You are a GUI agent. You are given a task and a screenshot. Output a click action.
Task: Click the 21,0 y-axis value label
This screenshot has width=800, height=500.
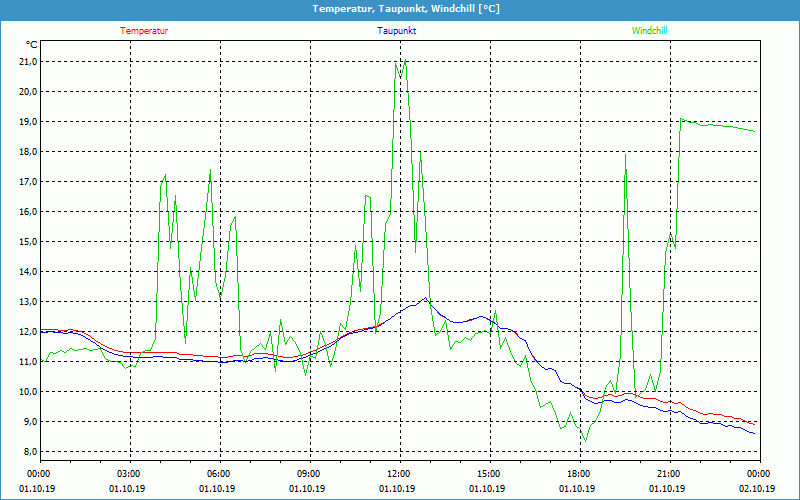28,62
